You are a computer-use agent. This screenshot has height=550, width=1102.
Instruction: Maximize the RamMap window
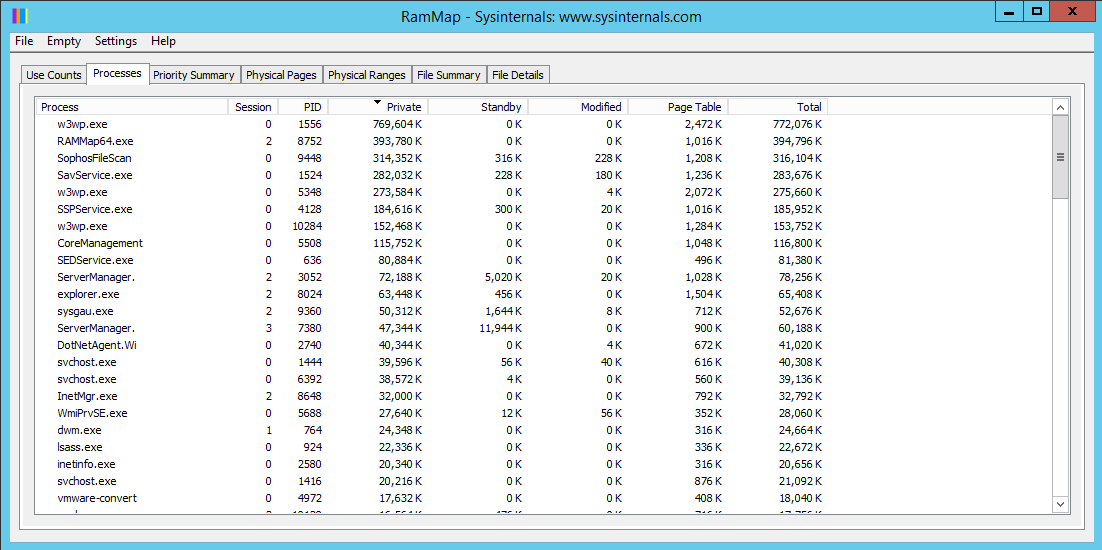(x=1037, y=11)
